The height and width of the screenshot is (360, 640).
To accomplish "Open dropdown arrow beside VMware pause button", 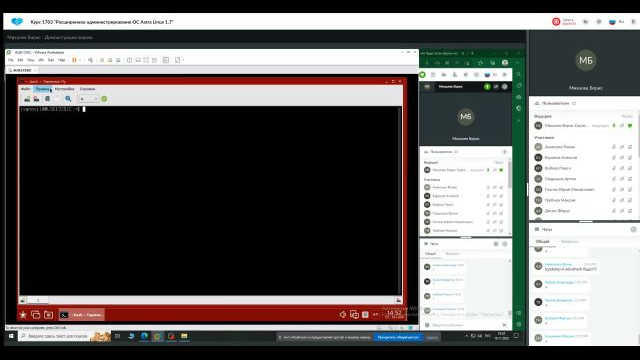I will (x=80, y=60).
